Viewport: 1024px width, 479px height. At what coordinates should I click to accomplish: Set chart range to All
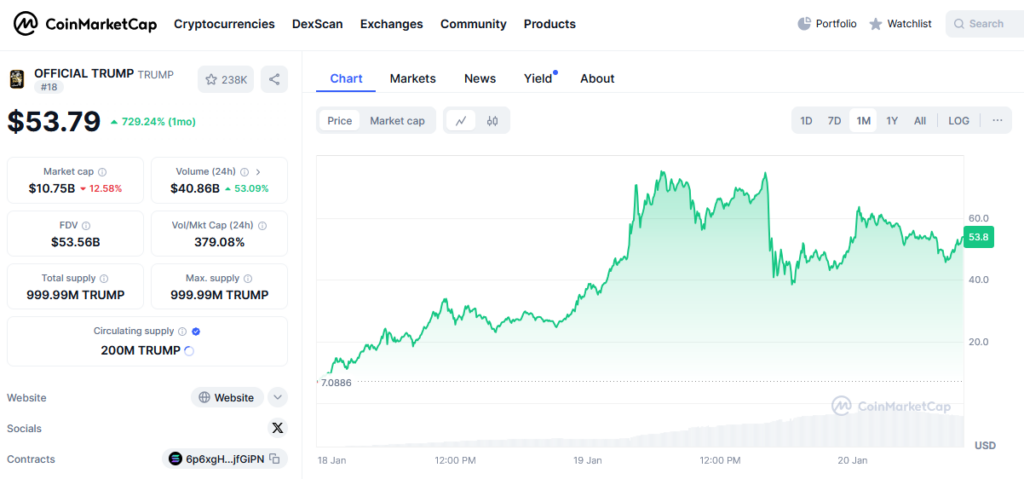920,121
